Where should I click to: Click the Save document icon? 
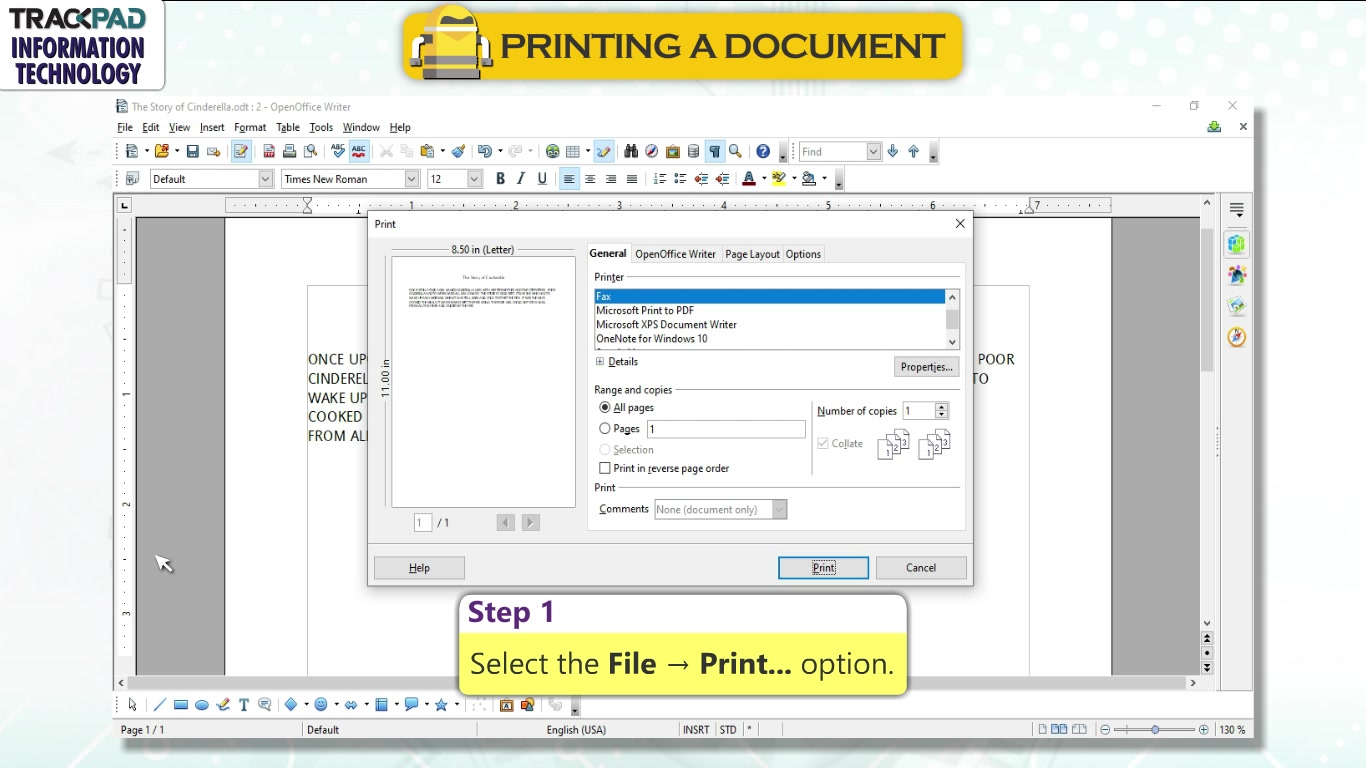[x=192, y=152]
